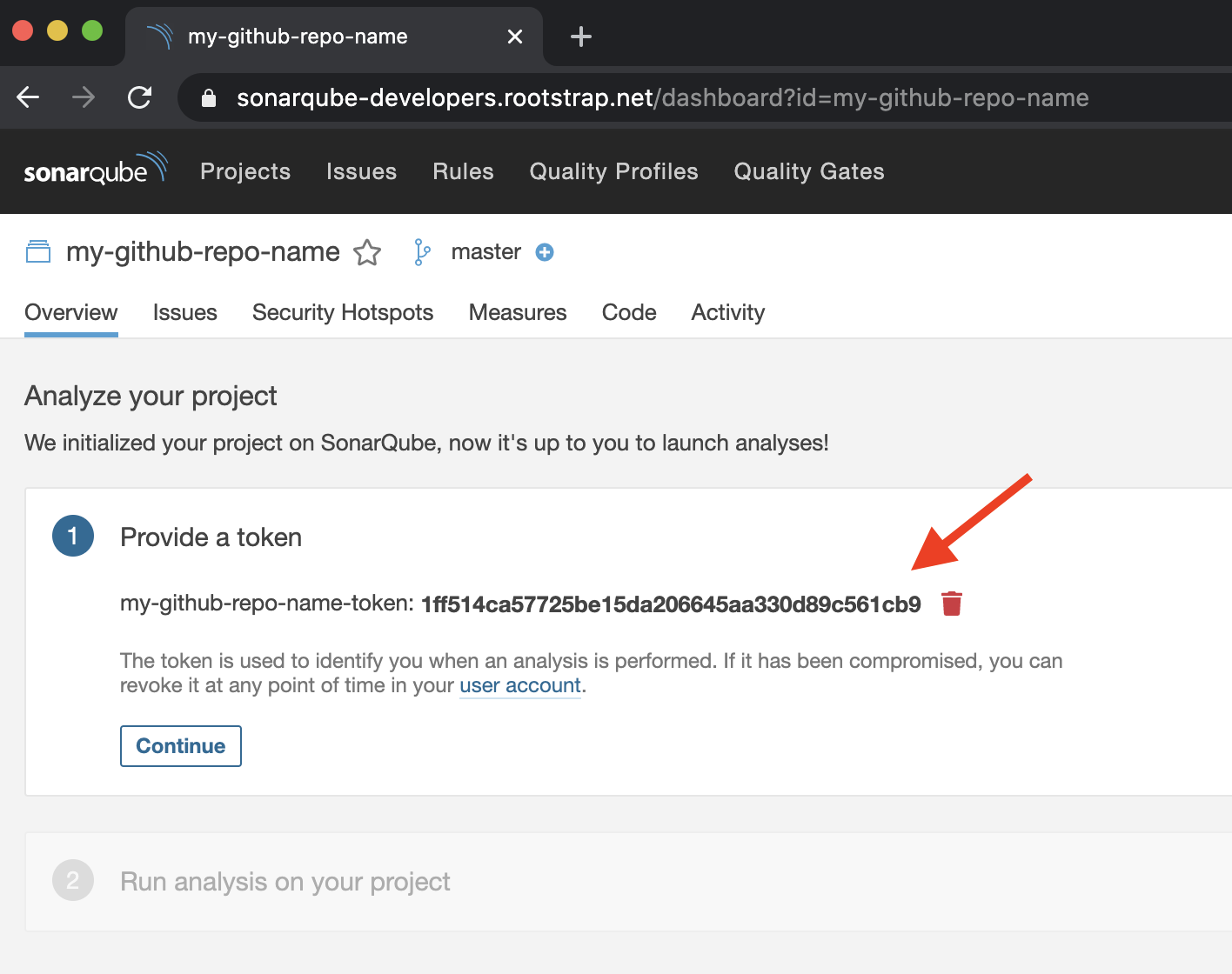Click the branch icon beside master
1232x974 pixels.
[x=422, y=252]
